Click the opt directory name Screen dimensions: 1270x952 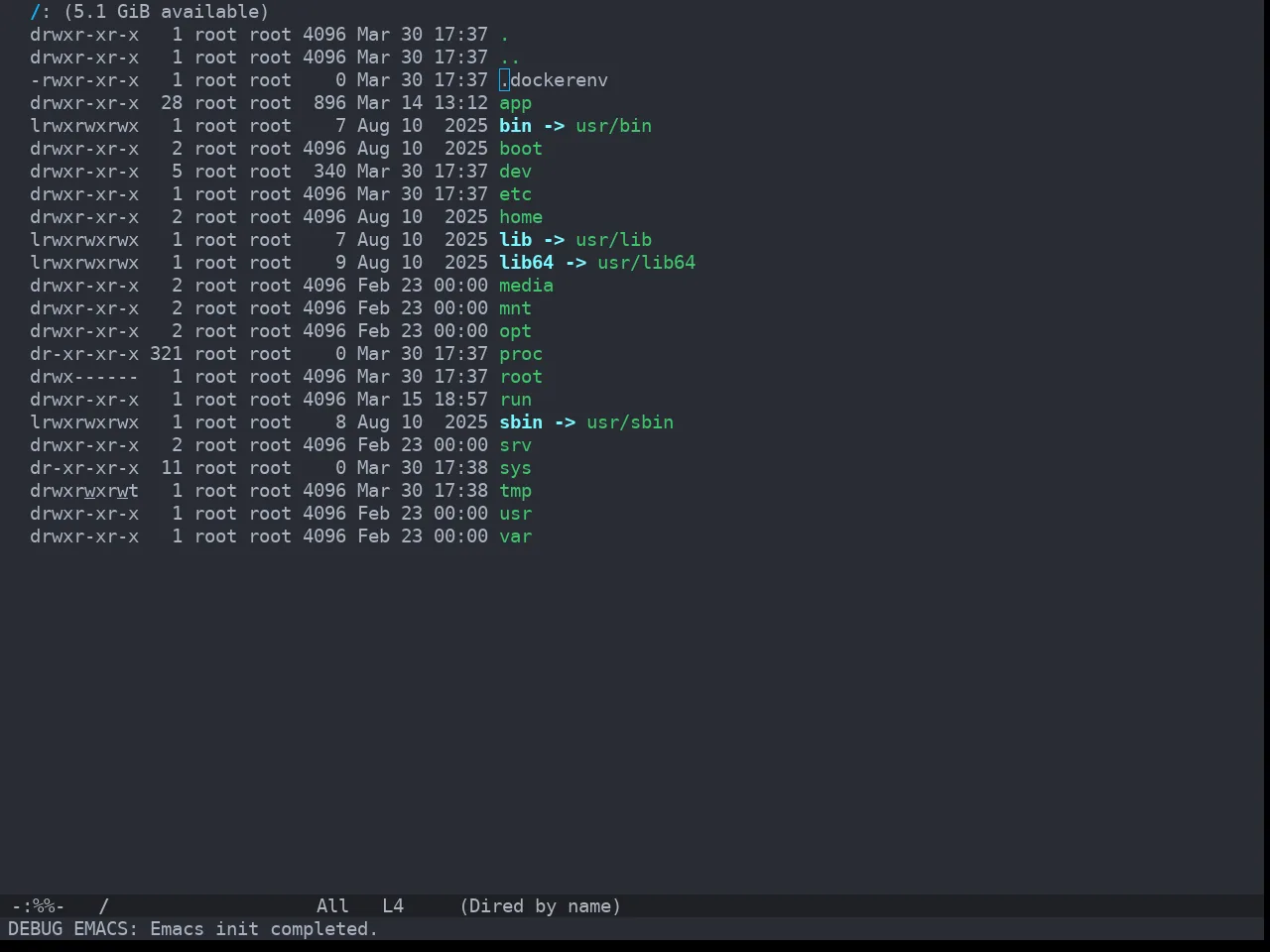[515, 331]
